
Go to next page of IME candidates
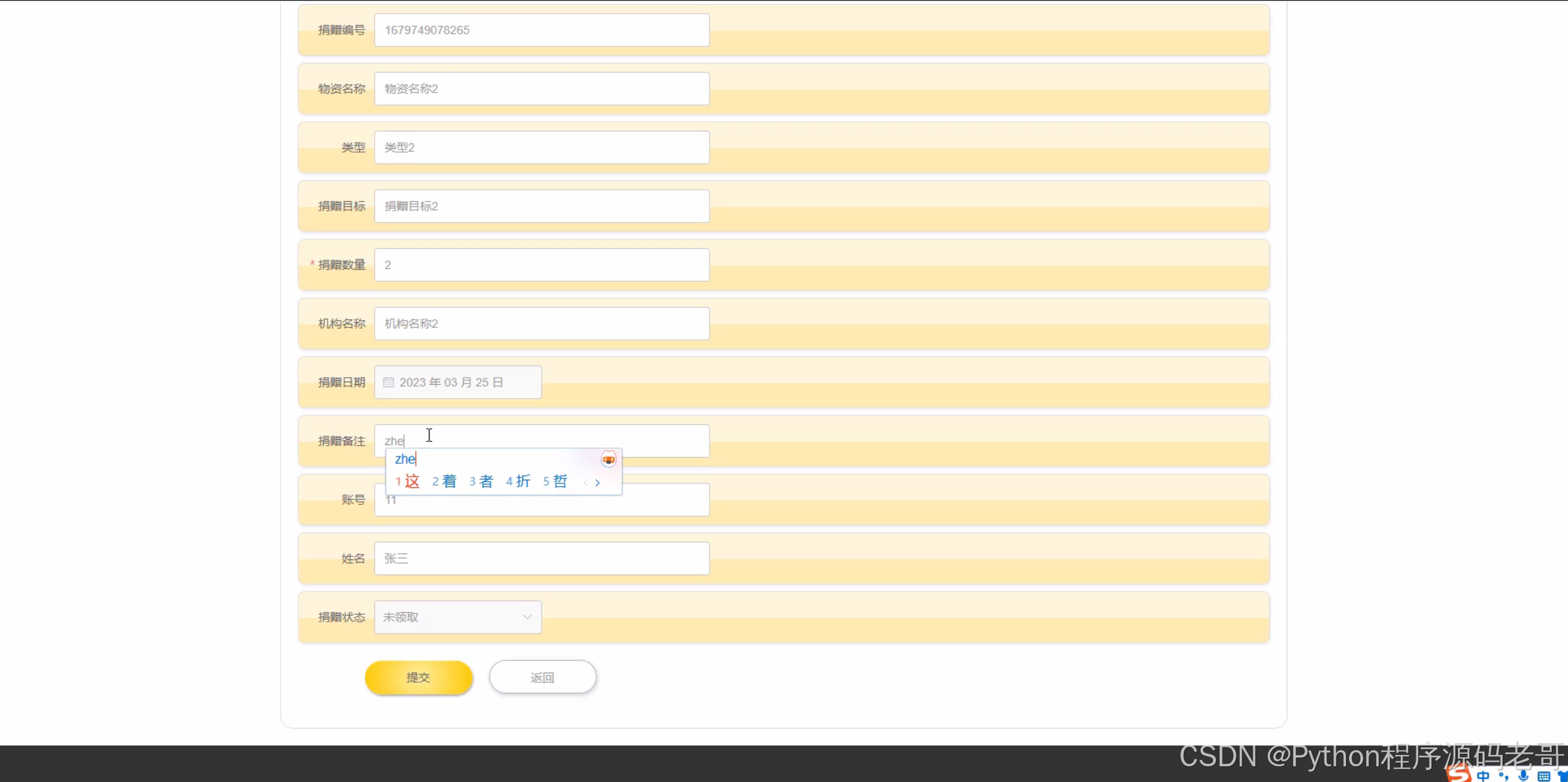pos(598,483)
